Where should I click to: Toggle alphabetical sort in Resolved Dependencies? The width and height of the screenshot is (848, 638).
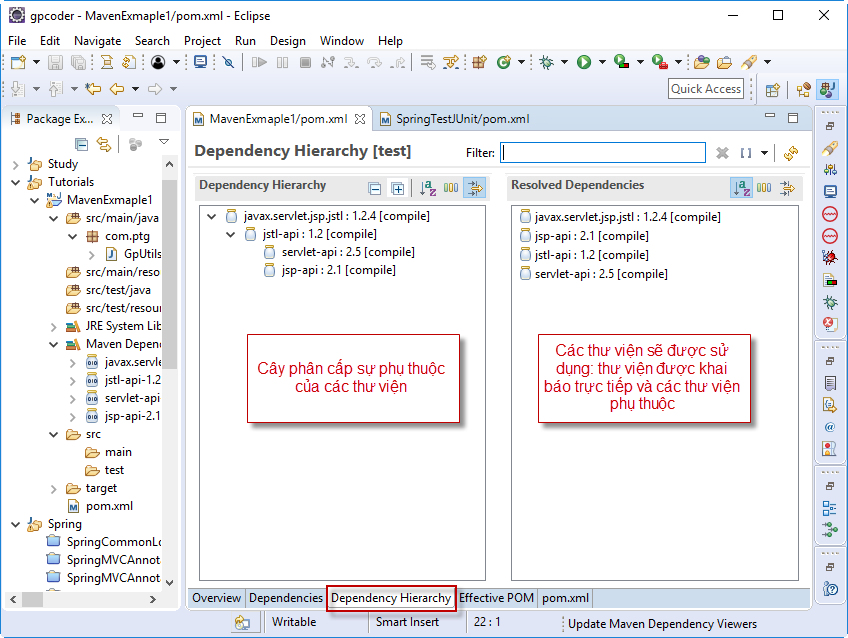point(741,188)
